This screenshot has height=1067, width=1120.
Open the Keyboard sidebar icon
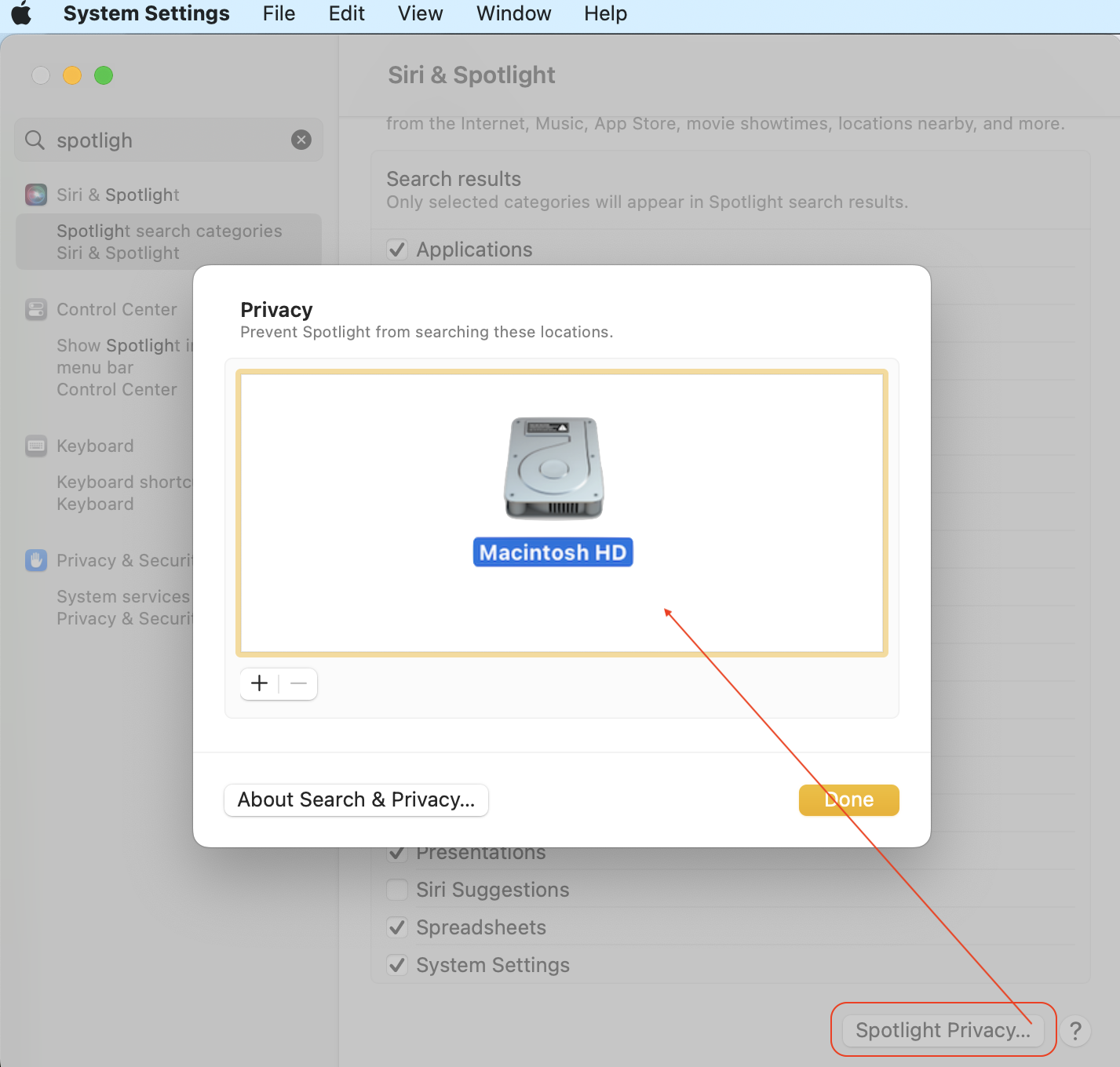click(36, 446)
